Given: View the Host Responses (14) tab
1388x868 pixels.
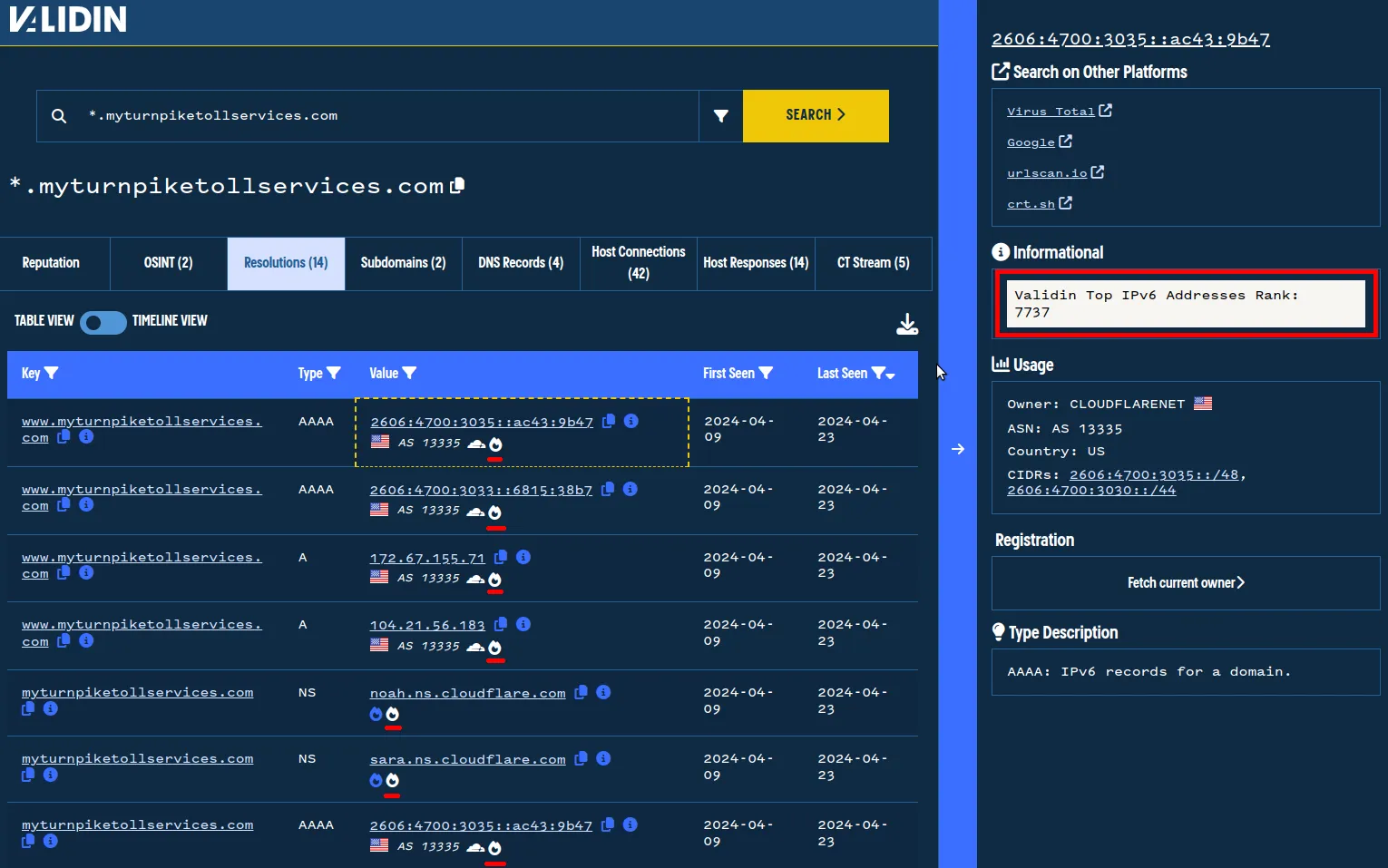Looking at the screenshot, I should [x=756, y=263].
